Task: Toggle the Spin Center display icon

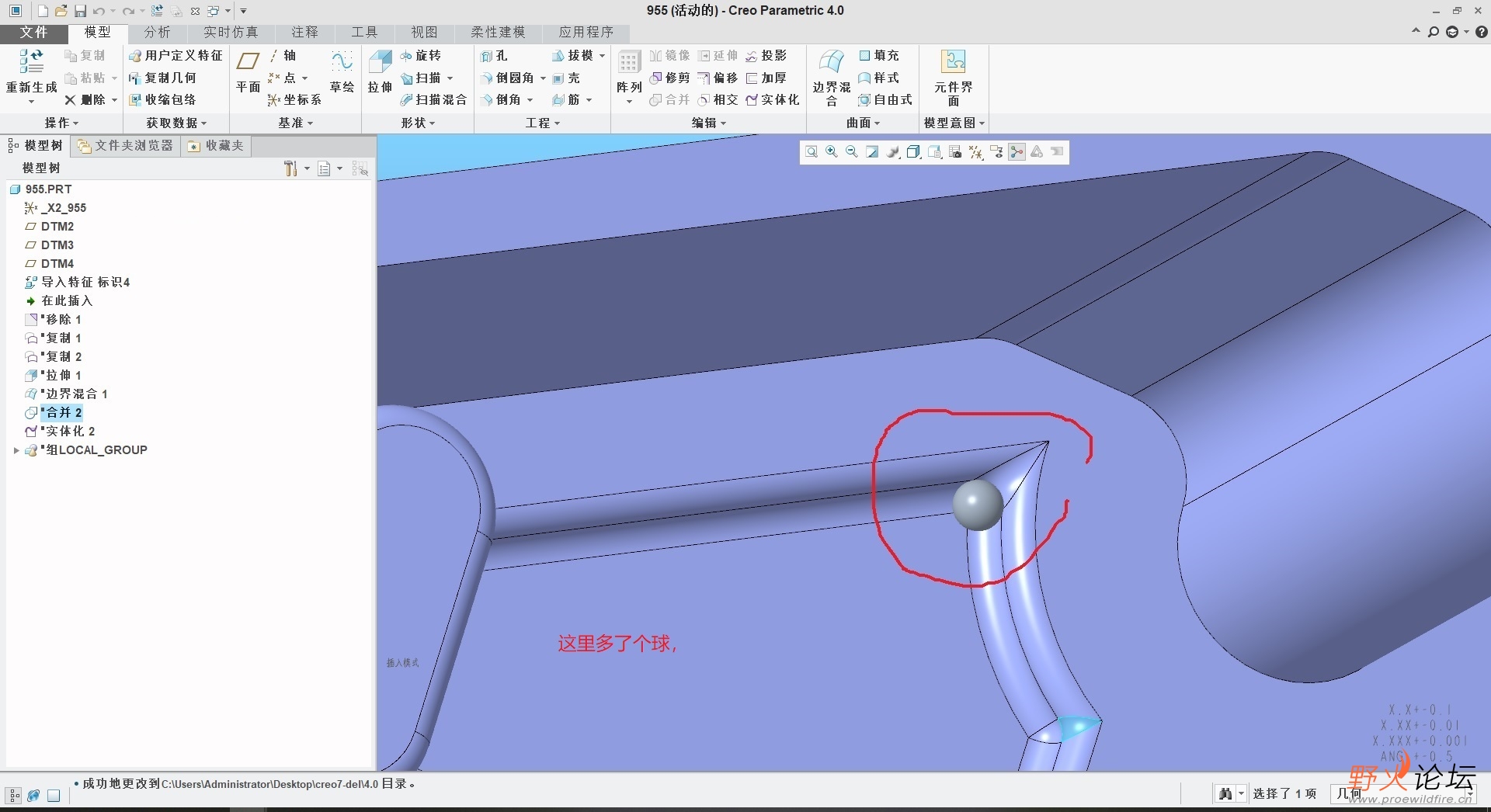Action: click(x=1017, y=152)
